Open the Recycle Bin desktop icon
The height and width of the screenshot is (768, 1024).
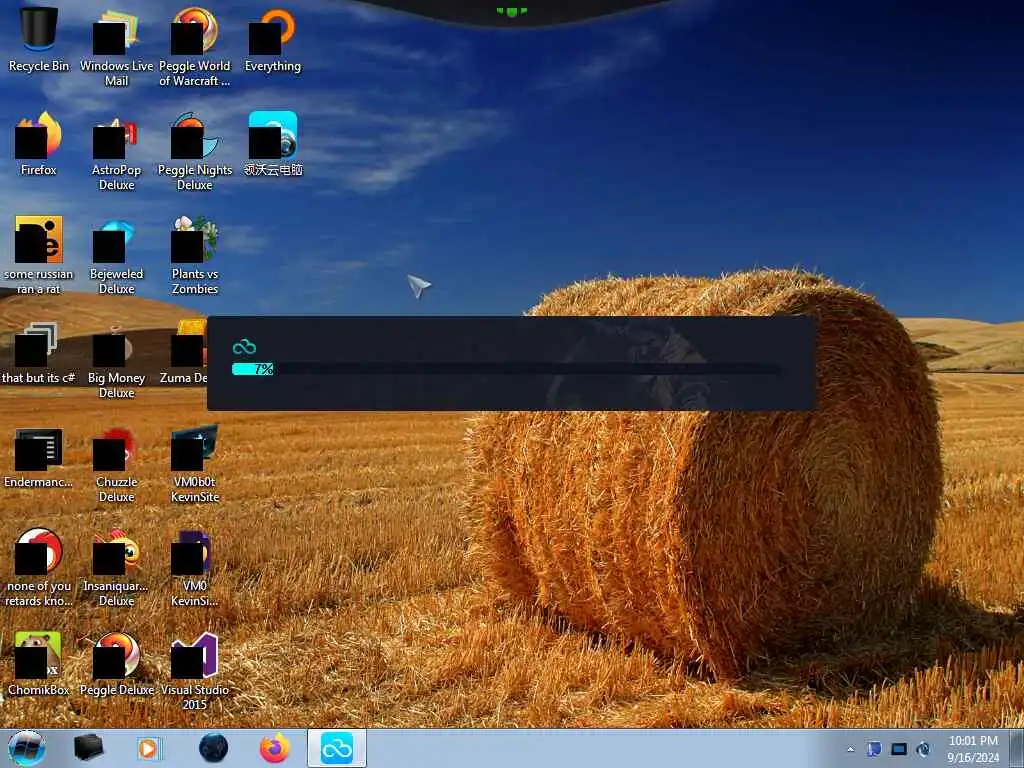click(x=39, y=39)
